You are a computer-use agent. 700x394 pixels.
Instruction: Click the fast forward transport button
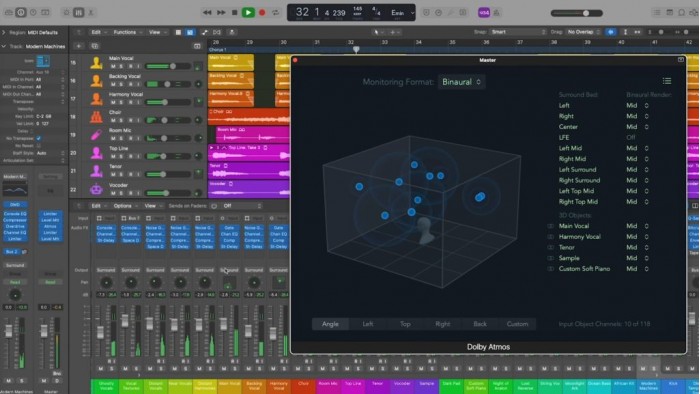(x=221, y=12)
